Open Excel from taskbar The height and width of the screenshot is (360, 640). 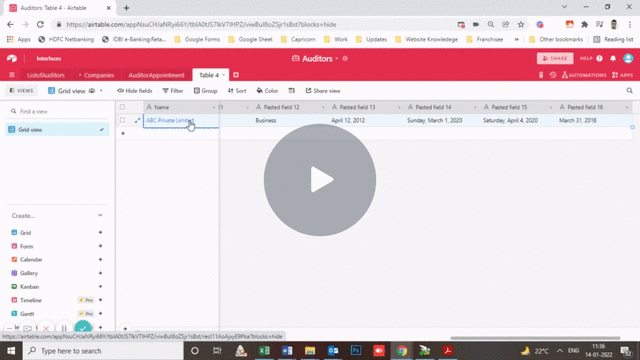tap(264, 351)
